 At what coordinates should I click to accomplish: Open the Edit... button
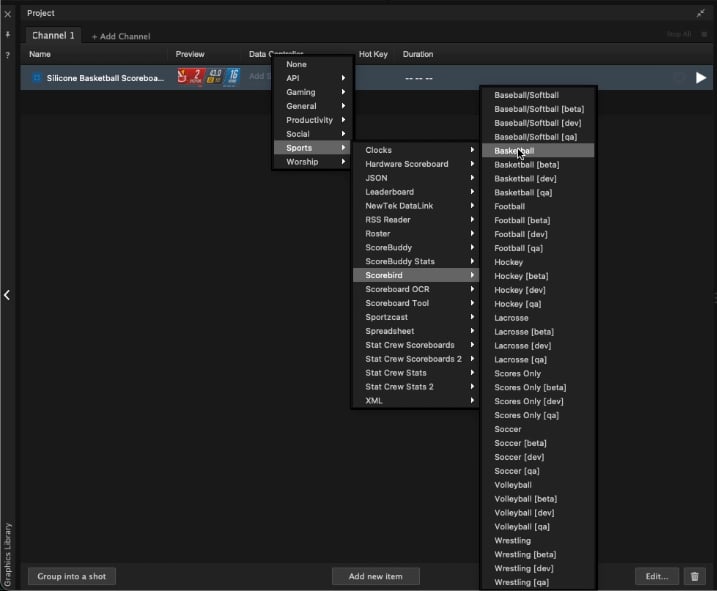tap(657, 576)
